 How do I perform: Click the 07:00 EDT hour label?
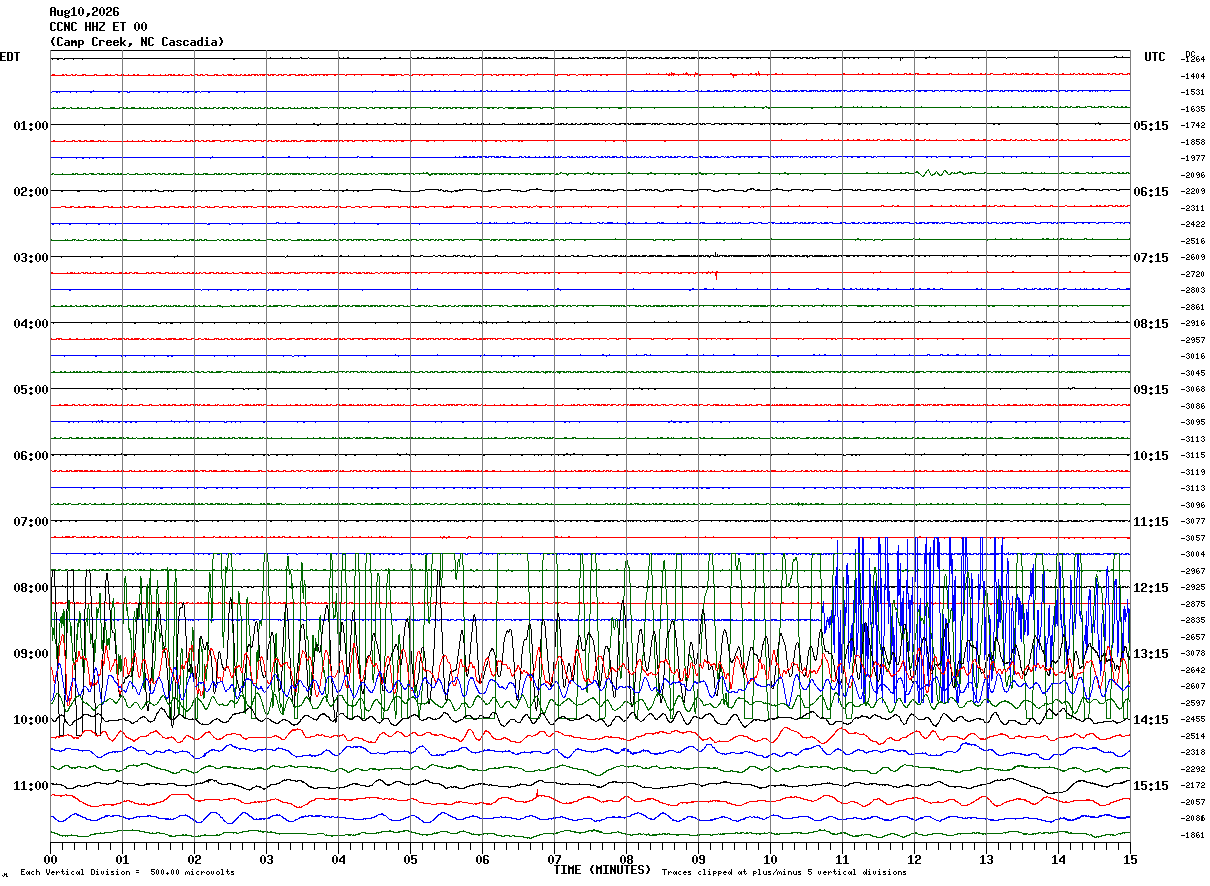(31, 522)
